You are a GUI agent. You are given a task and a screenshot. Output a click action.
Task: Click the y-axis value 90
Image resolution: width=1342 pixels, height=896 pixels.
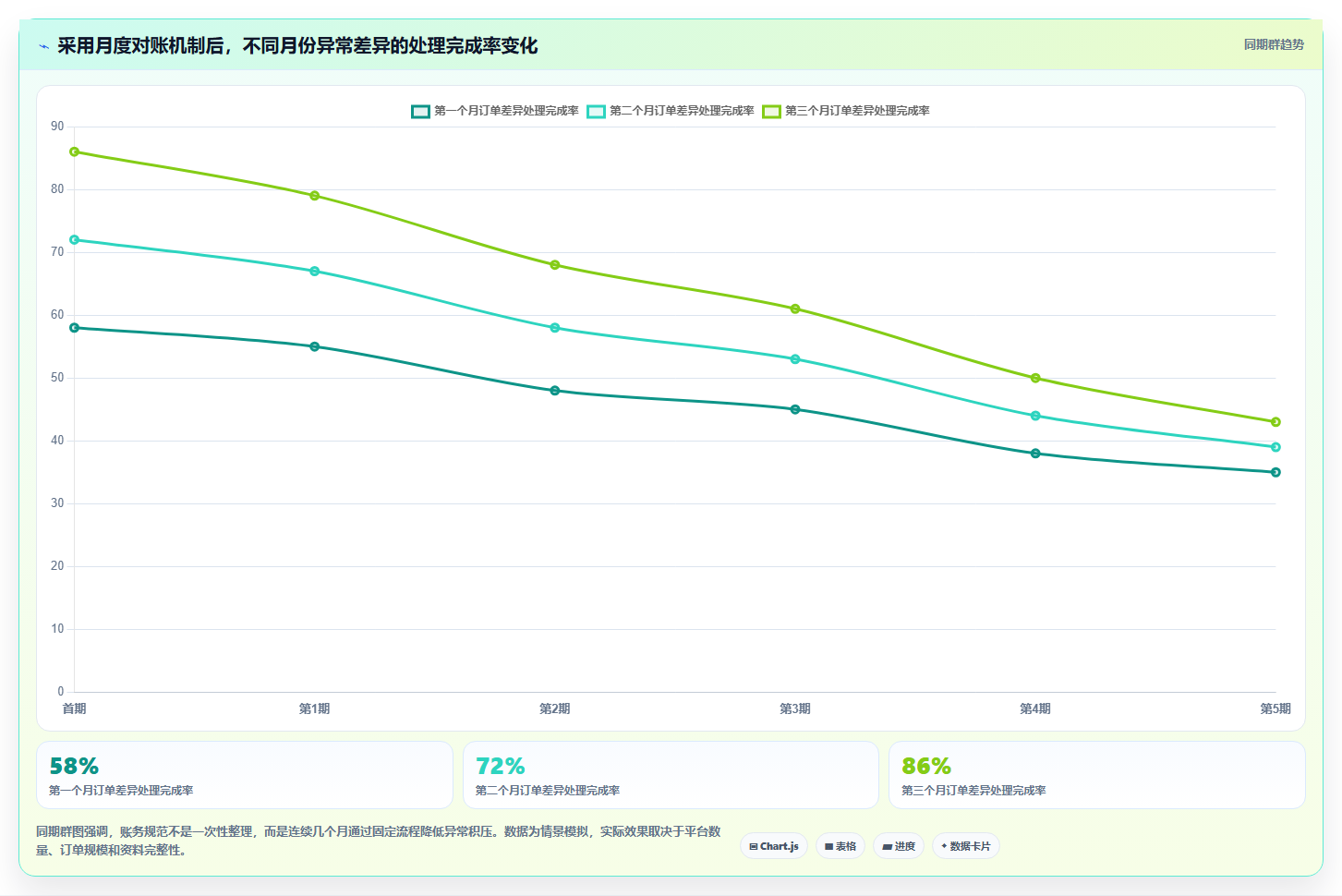tap(57, 127)
